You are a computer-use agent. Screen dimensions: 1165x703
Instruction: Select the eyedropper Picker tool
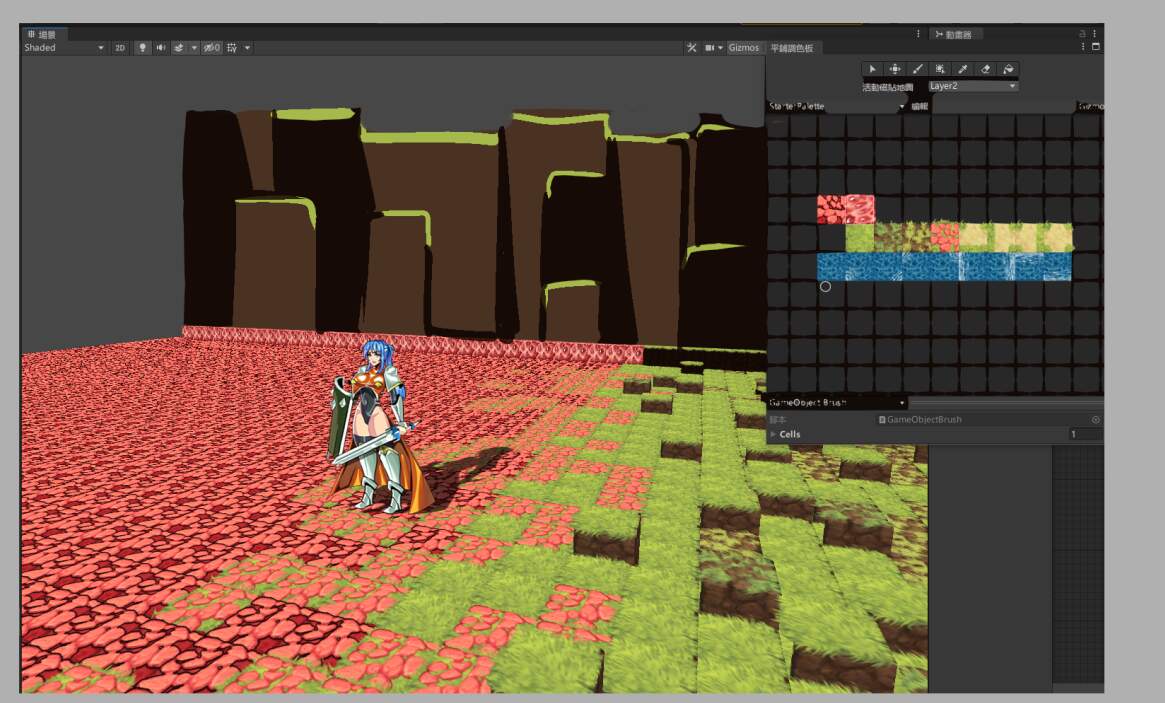(963, 69)
